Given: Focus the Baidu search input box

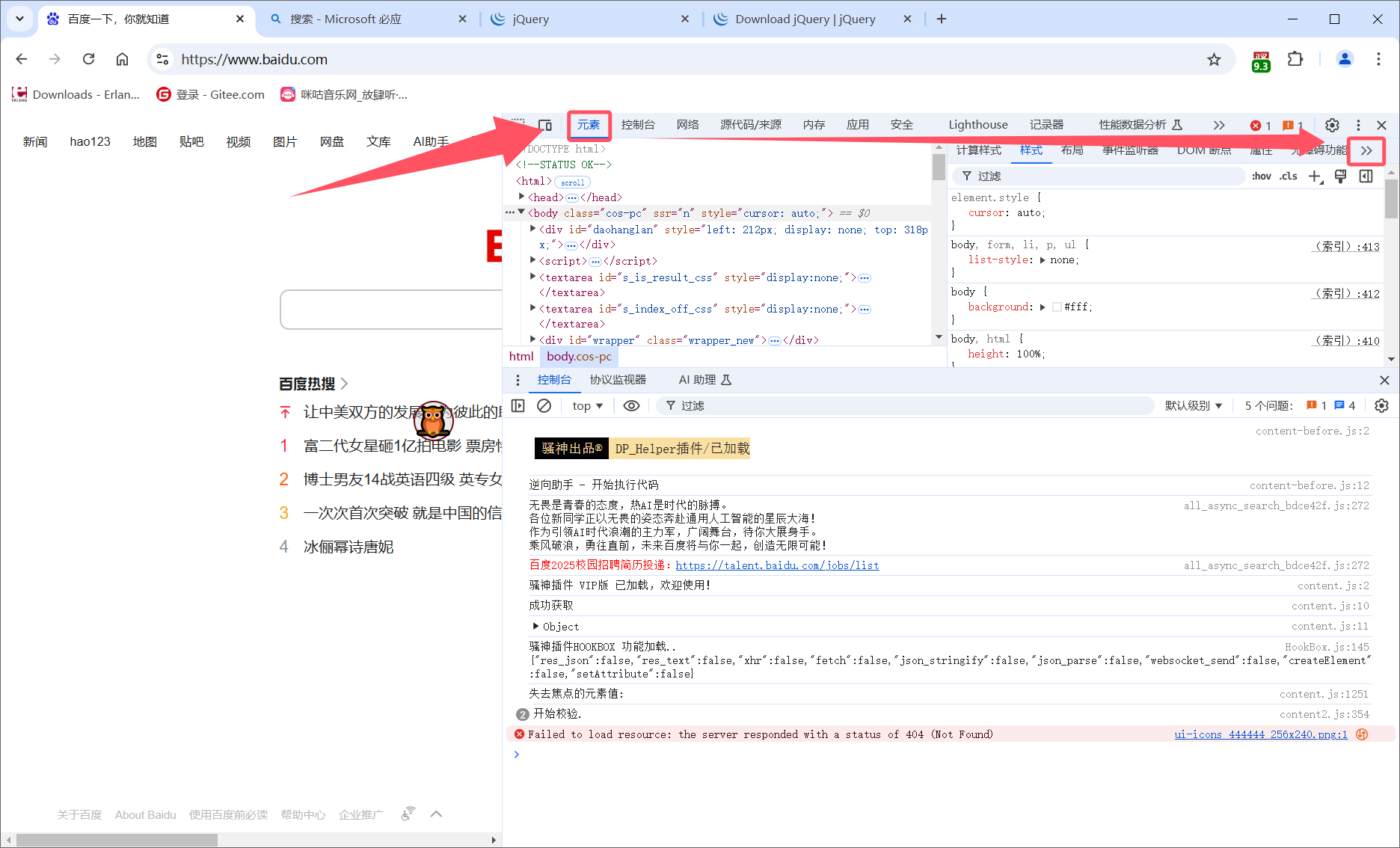Looking at the screenshot, I should click(x=391, y=310).
